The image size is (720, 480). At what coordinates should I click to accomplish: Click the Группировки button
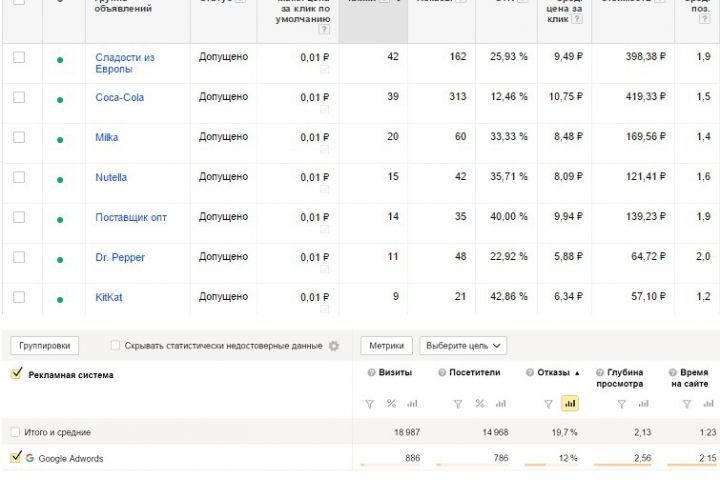click(45, 346)
